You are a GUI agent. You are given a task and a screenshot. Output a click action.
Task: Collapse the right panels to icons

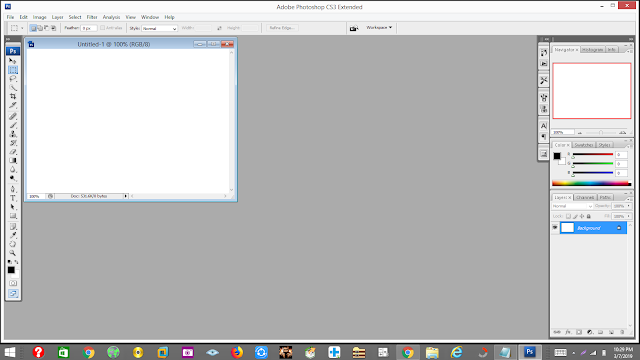click(631, 39)
